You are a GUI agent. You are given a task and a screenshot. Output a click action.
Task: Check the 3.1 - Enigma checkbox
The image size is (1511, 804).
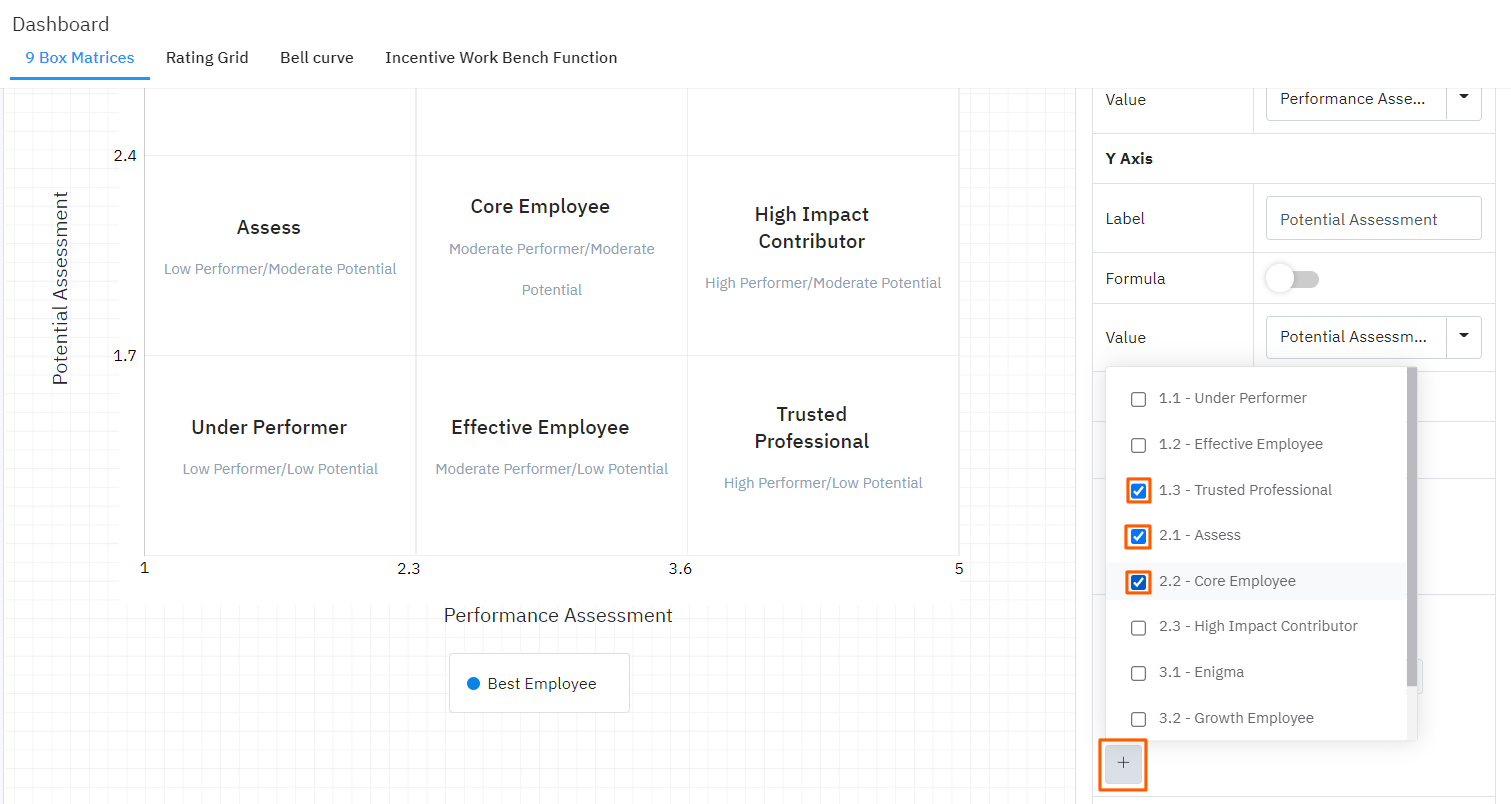pyautogui.click(x=1138, y=673)
